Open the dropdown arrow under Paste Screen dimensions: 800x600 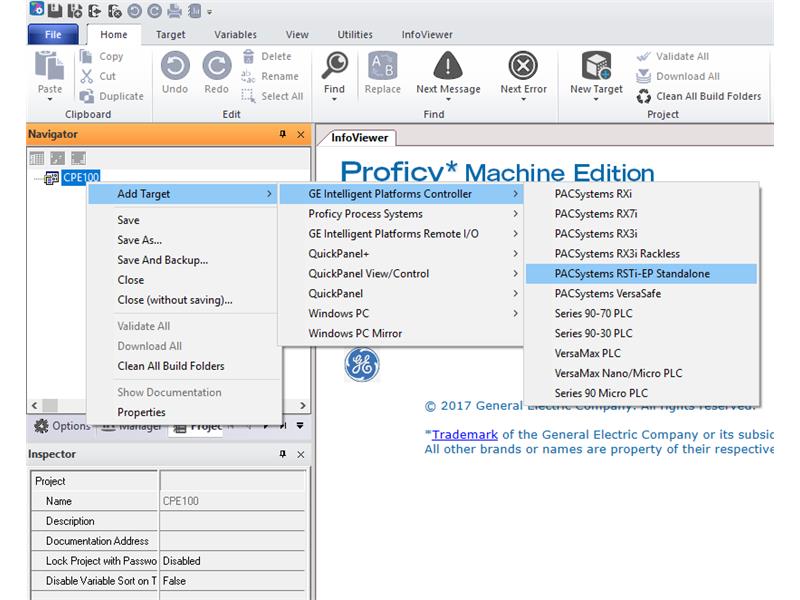coord(49,99)
